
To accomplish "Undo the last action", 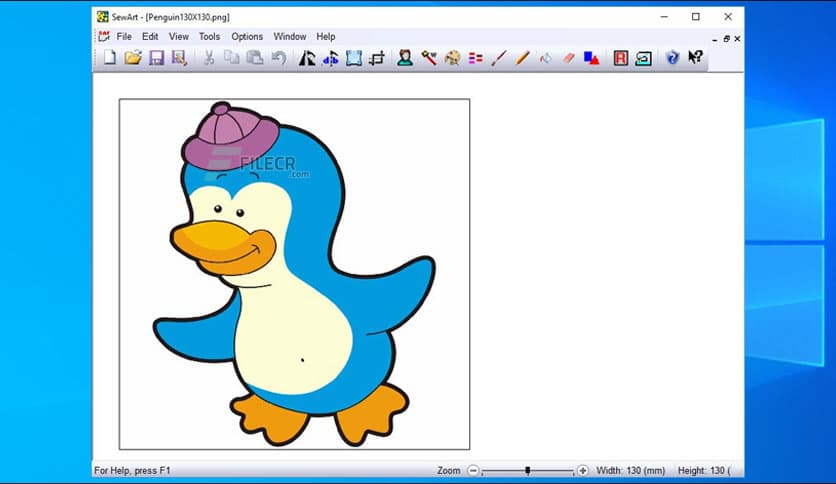I will coord(278,58).
